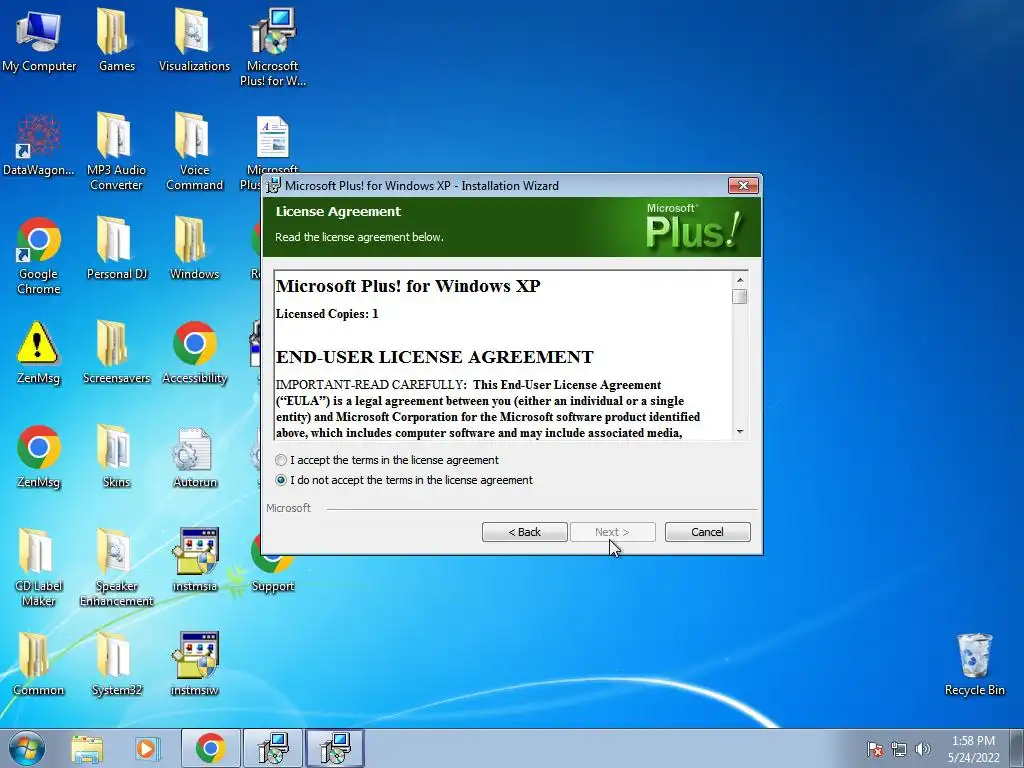Open the Common folder
The width and height of the screenshot is (1024, 768).
tap(39, 664)
